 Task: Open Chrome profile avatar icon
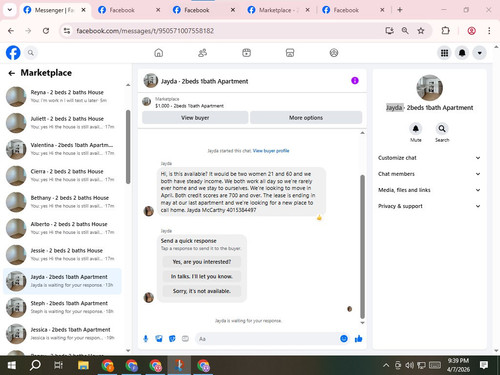click(471, 31)
